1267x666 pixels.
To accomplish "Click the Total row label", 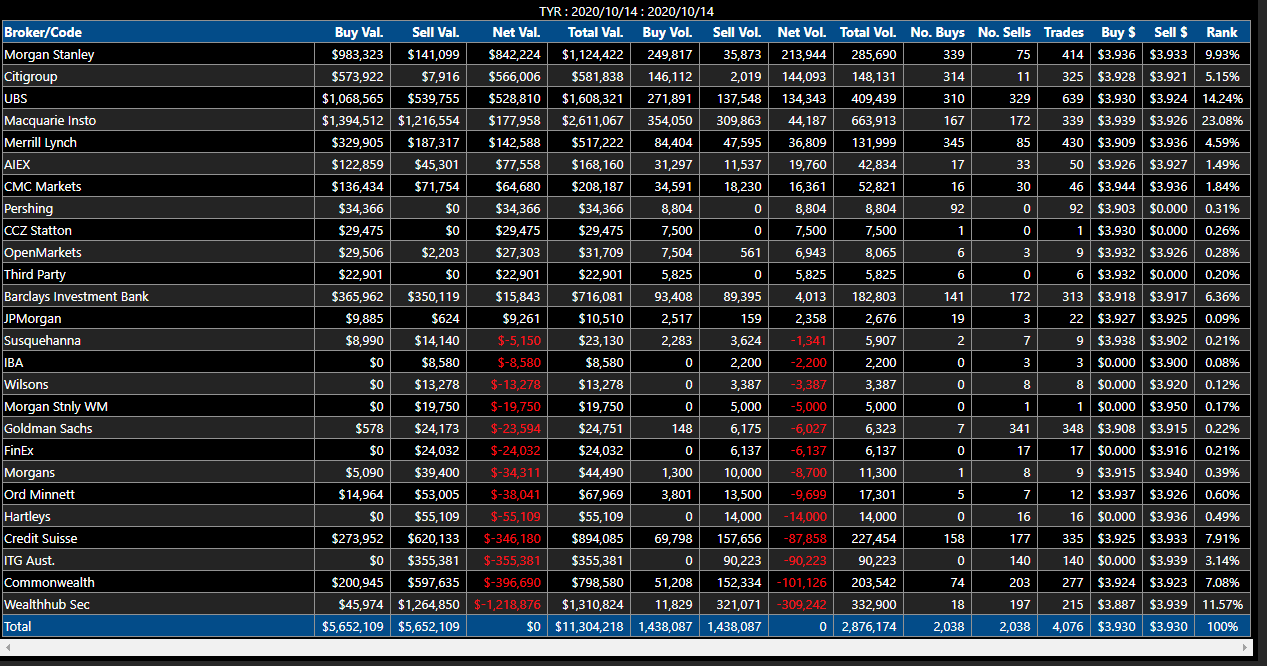I will coord(18,626).
